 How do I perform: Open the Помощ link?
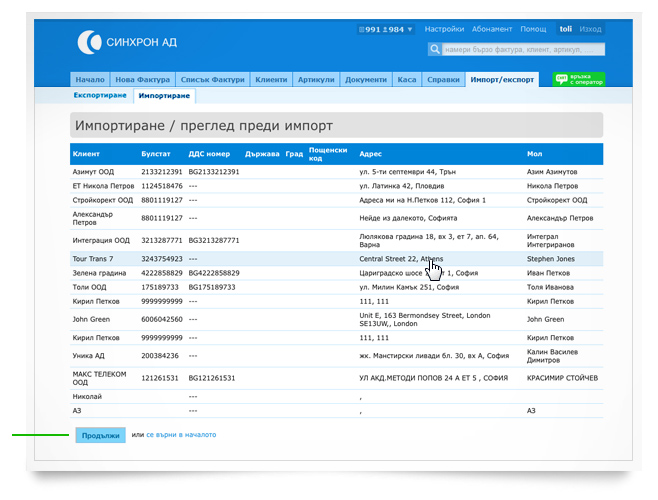tap(533, 30)
